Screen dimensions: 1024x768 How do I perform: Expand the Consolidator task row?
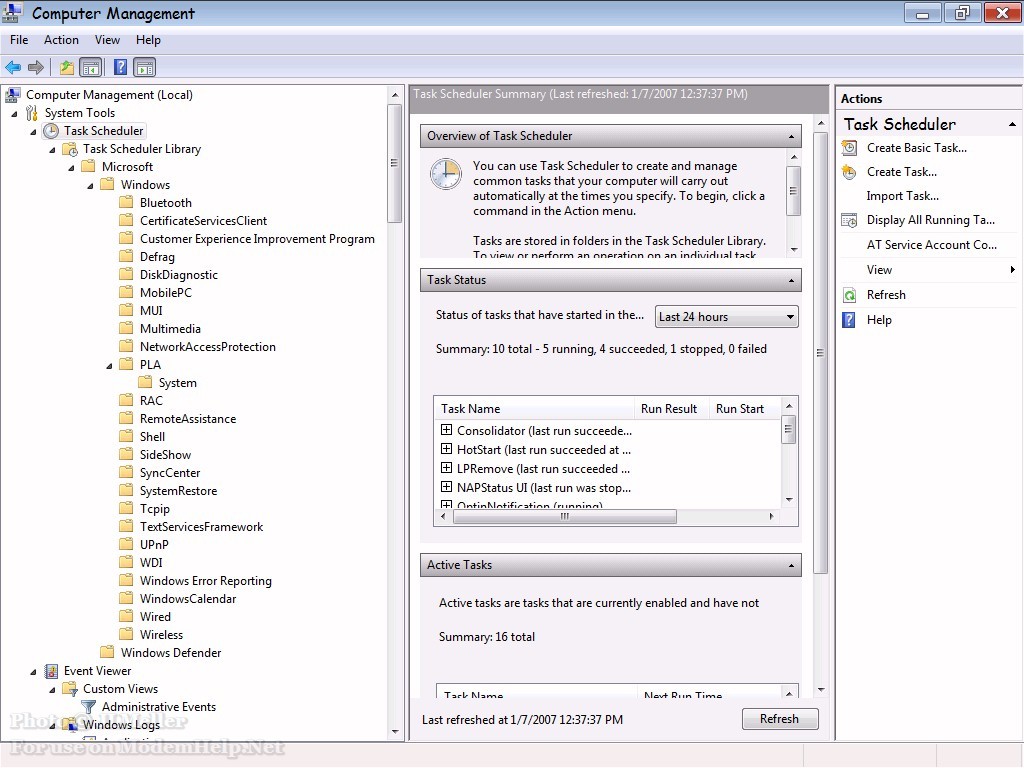[447, 430]
